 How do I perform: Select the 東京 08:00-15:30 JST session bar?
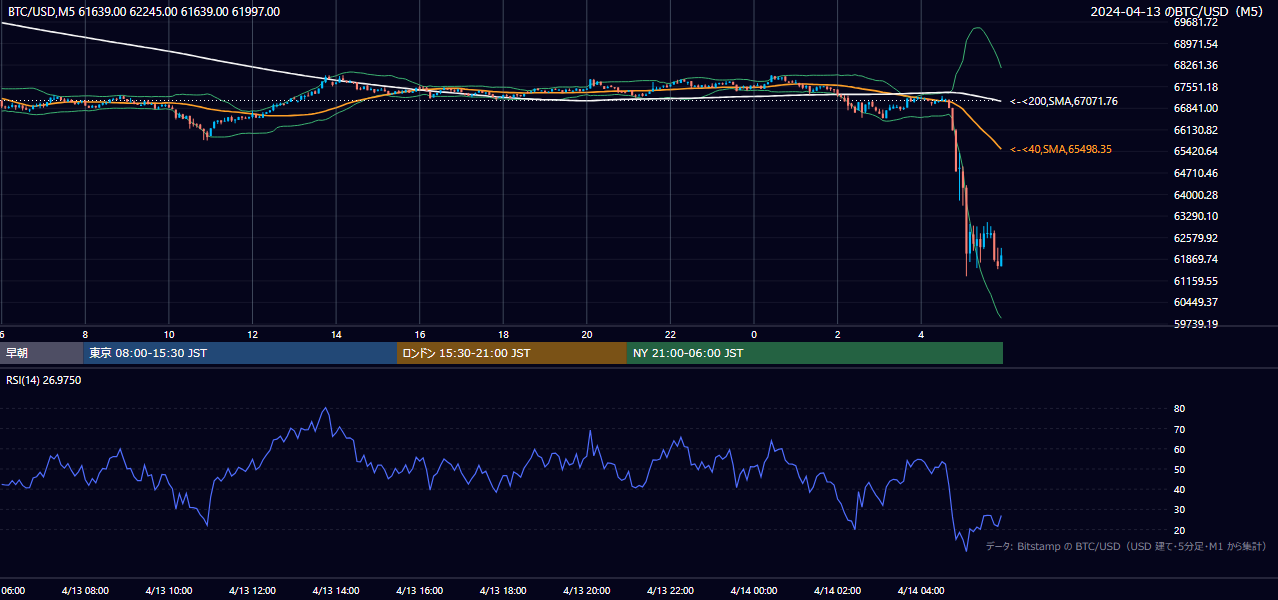tap(240, 353)
